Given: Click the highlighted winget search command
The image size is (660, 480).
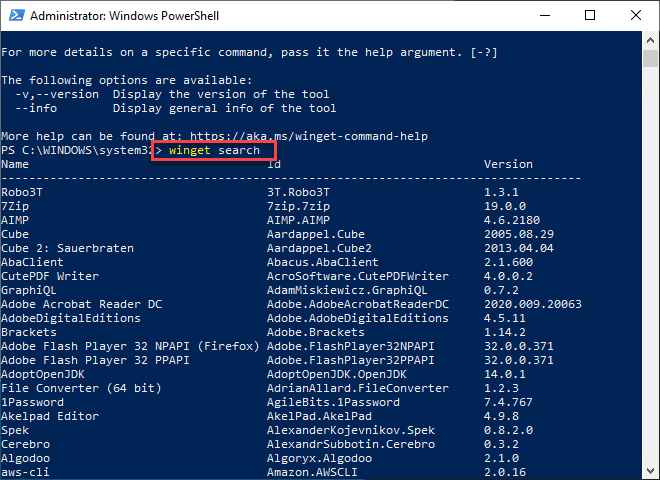Looking at the screenshot, I should pyautogui.click(x=214, y=150).
